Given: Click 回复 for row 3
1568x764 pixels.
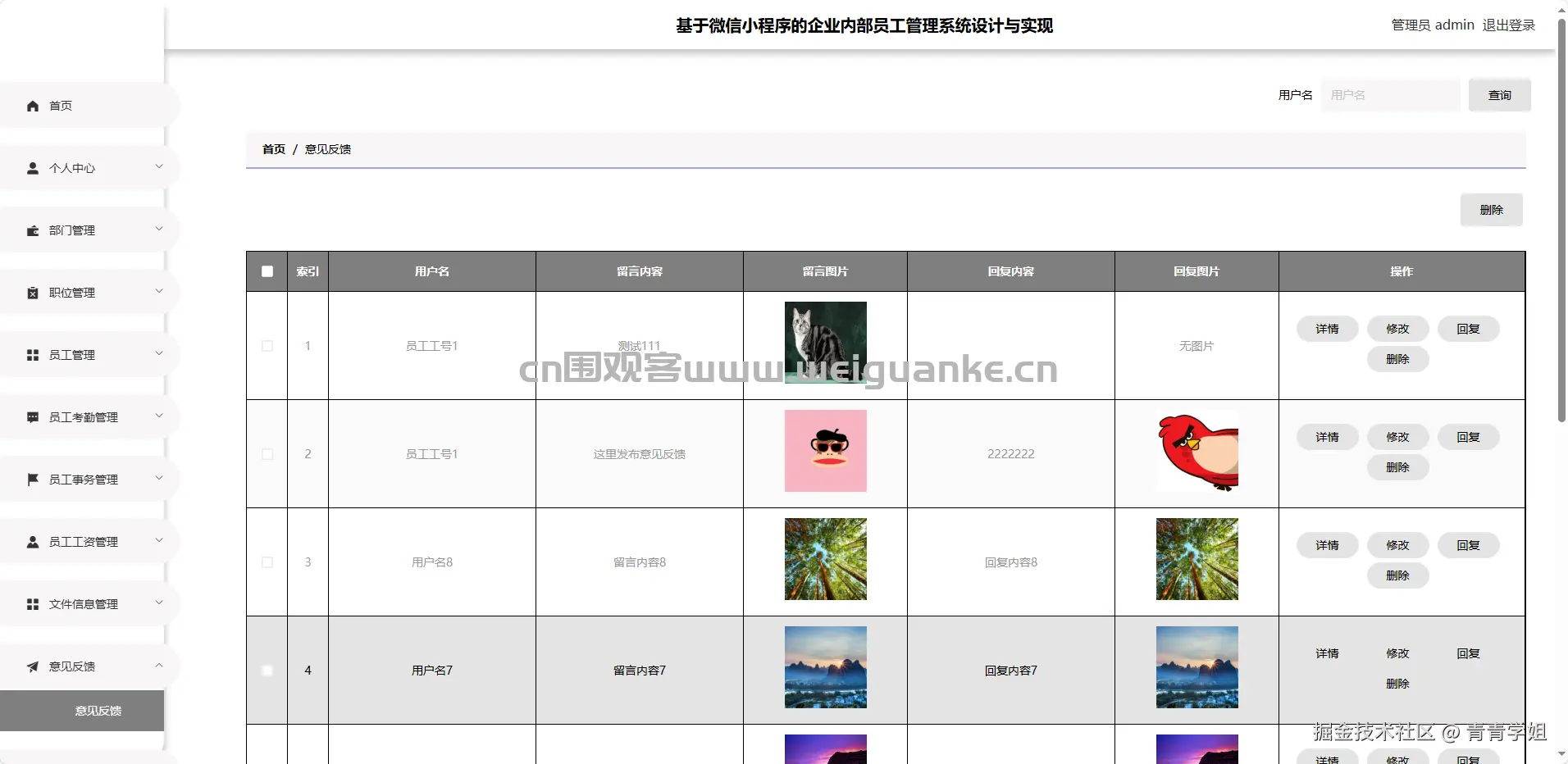Looking at the screenshot, I should pos(1468,545).
